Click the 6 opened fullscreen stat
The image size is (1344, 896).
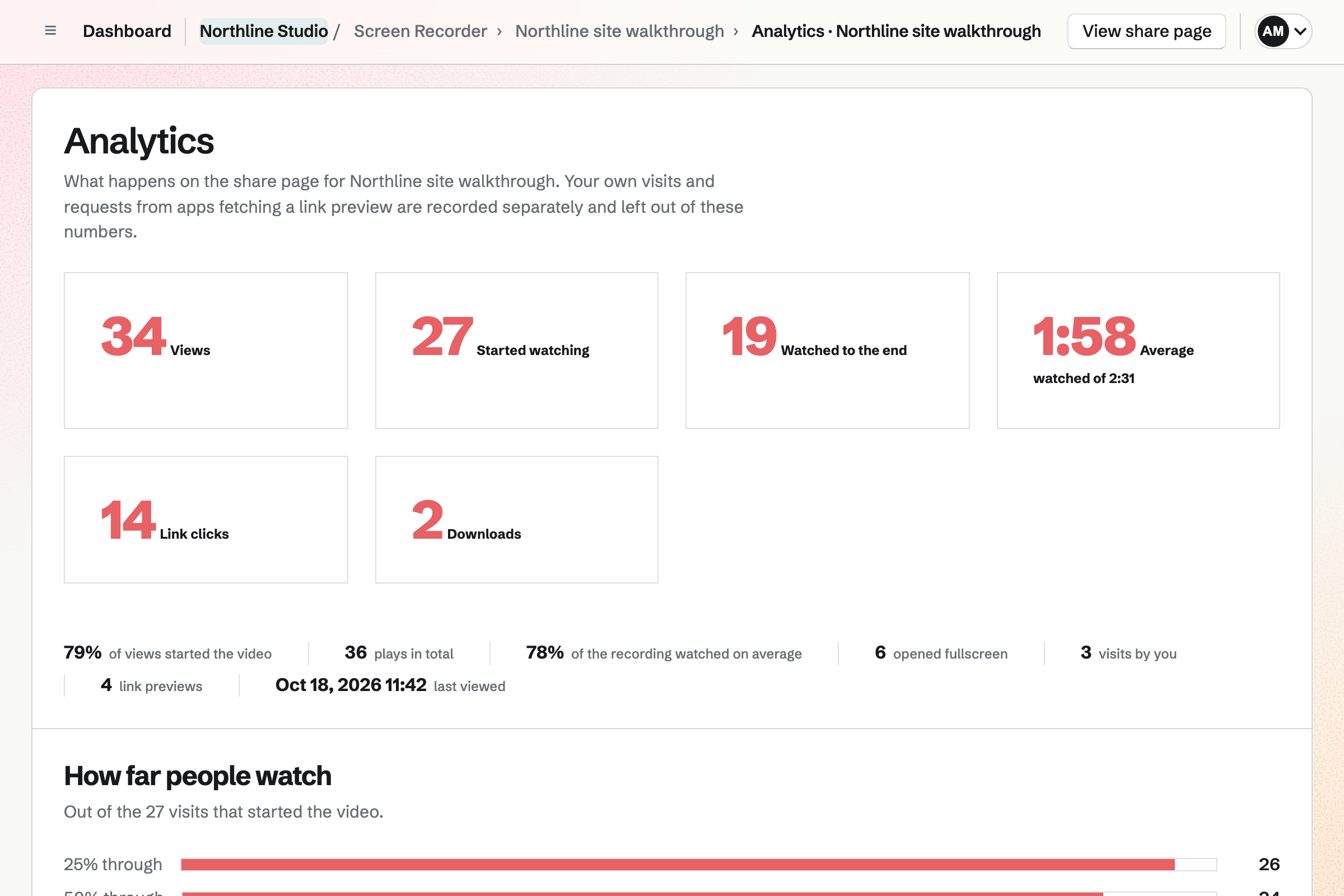click(x=941, y=653)
